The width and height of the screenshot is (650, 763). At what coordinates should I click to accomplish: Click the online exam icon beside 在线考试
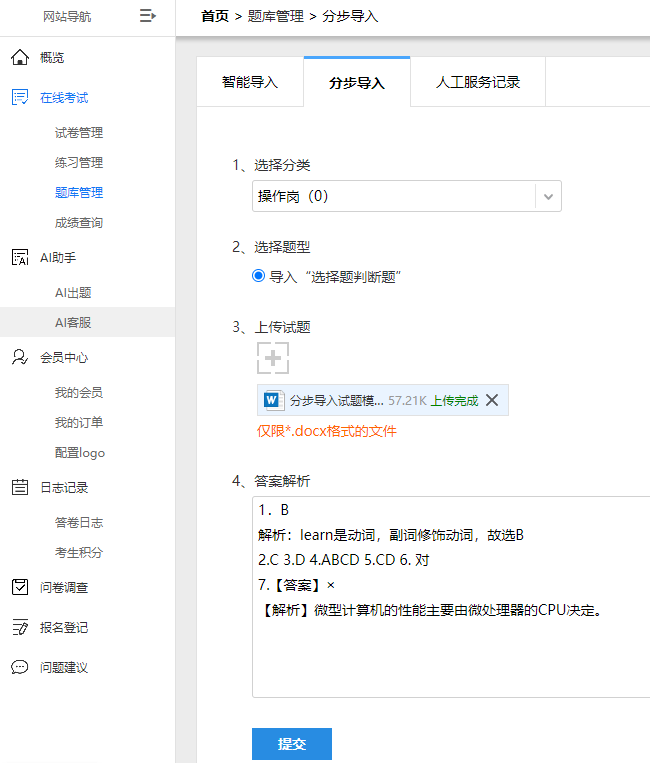20,97
